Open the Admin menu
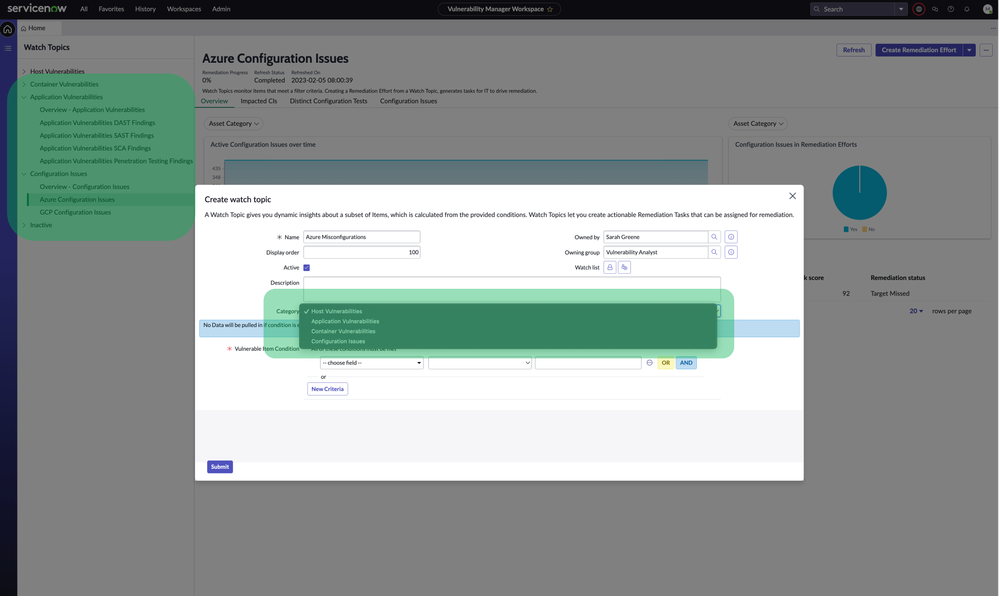 tap(221, 9)
